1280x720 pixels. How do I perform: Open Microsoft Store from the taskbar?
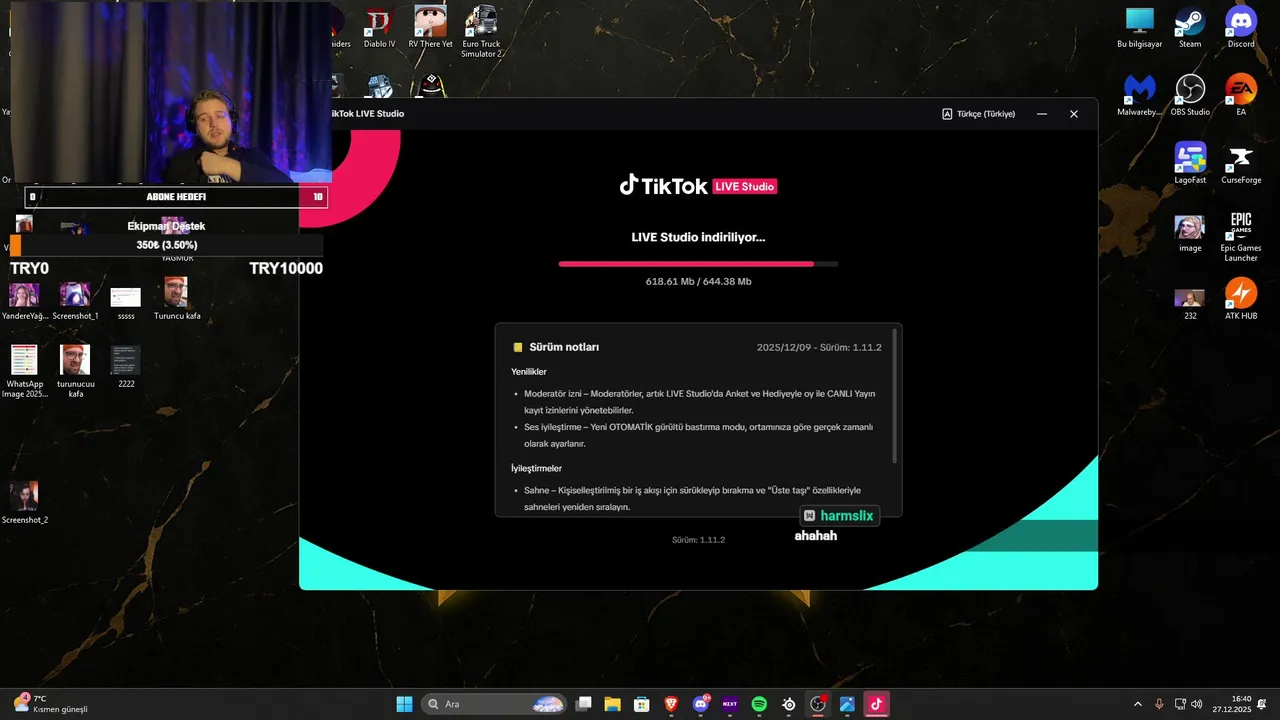(642, 704)
